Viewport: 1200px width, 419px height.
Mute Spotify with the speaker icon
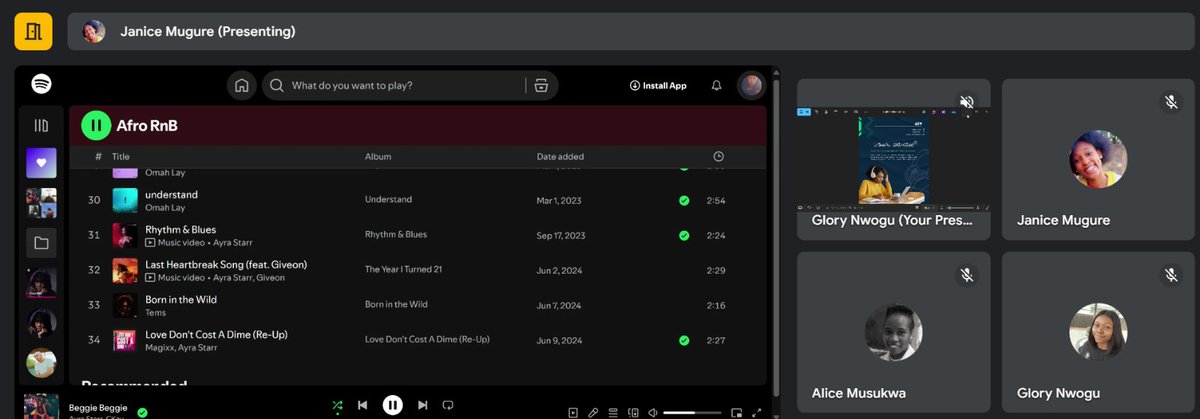click(653, 412)
